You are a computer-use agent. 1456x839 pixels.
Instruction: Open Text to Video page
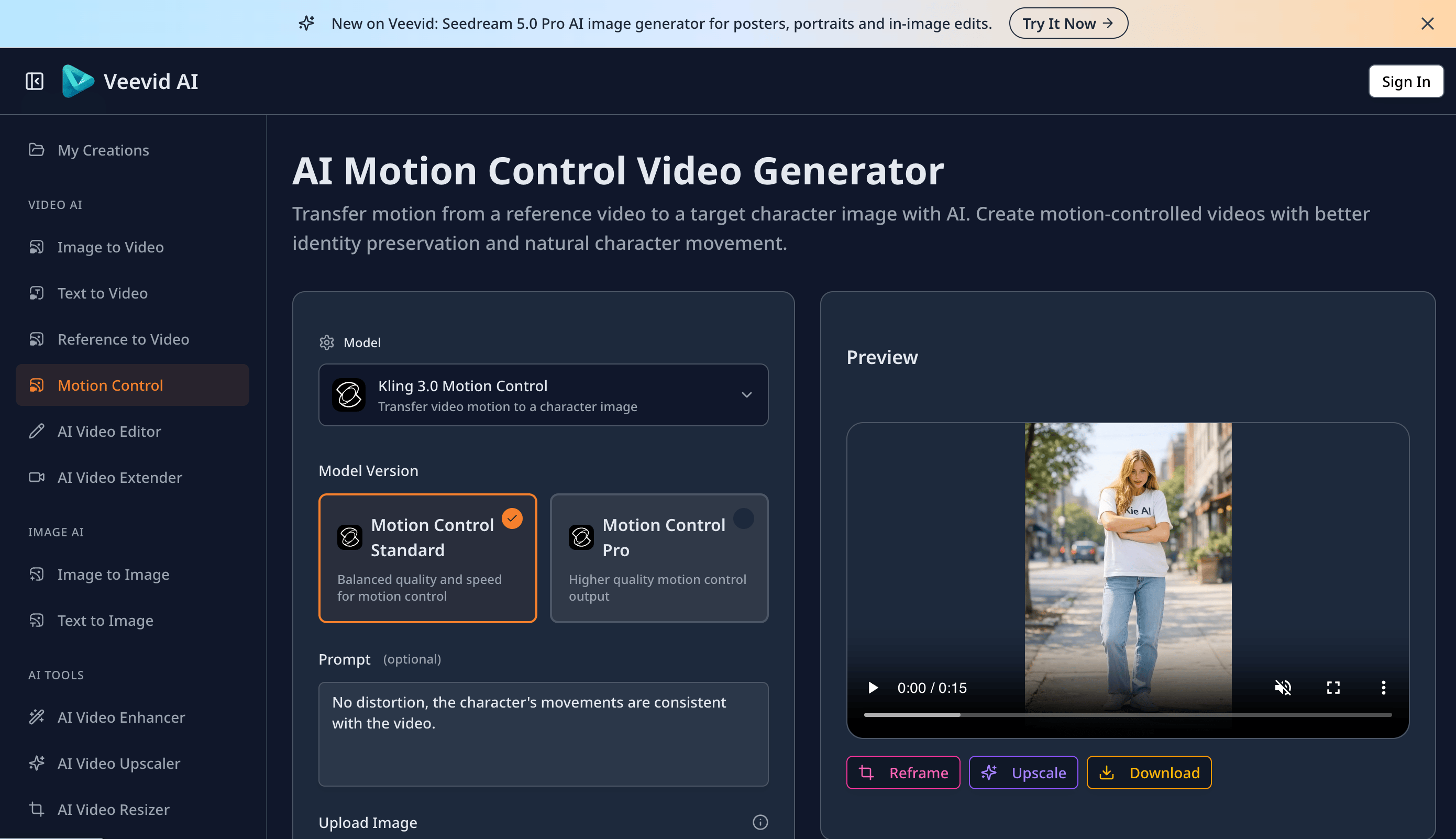[x=133, y=293]
